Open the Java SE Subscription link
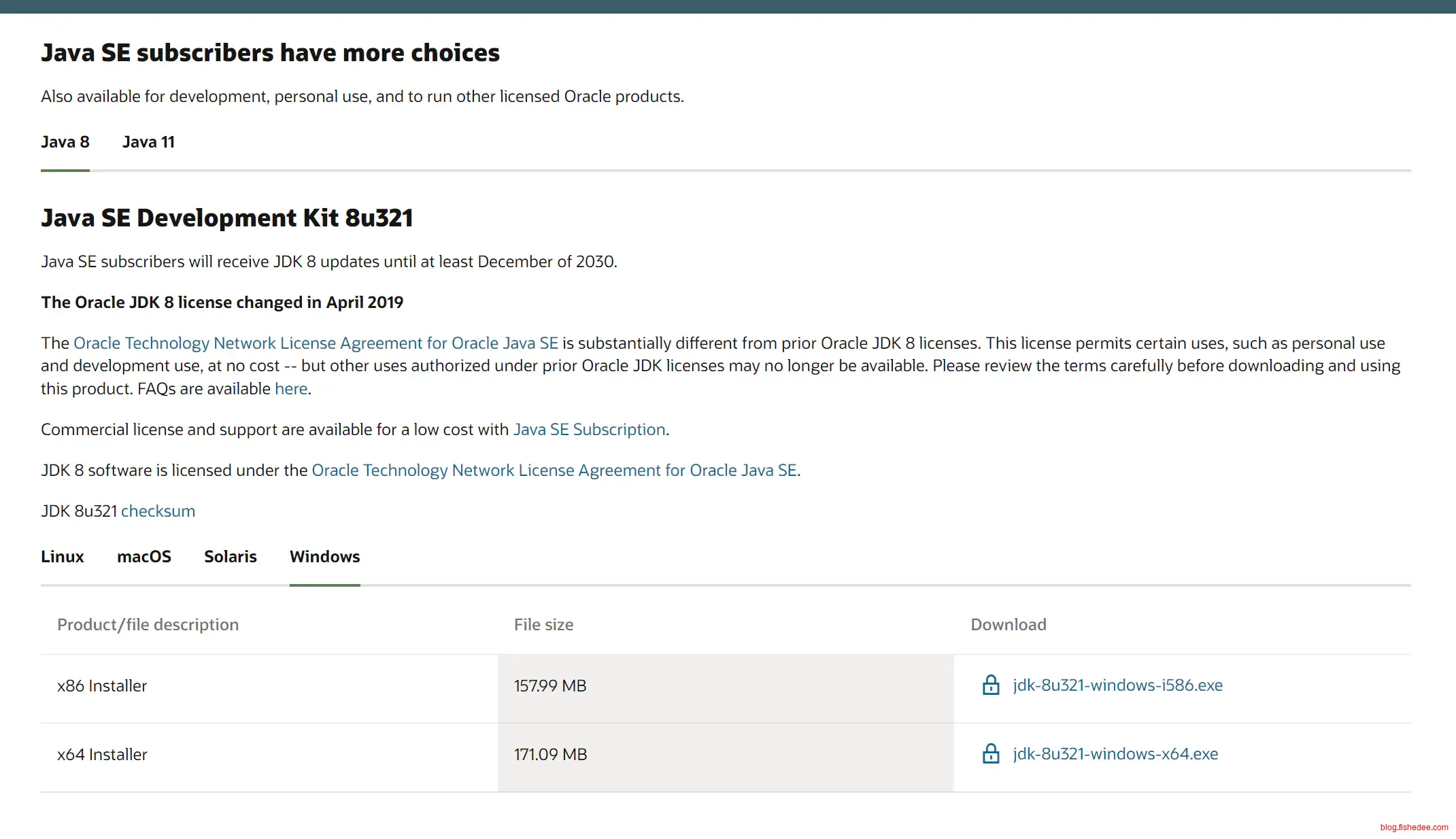The height and width of the screenshot is (839, 1456). pos(589,430)
